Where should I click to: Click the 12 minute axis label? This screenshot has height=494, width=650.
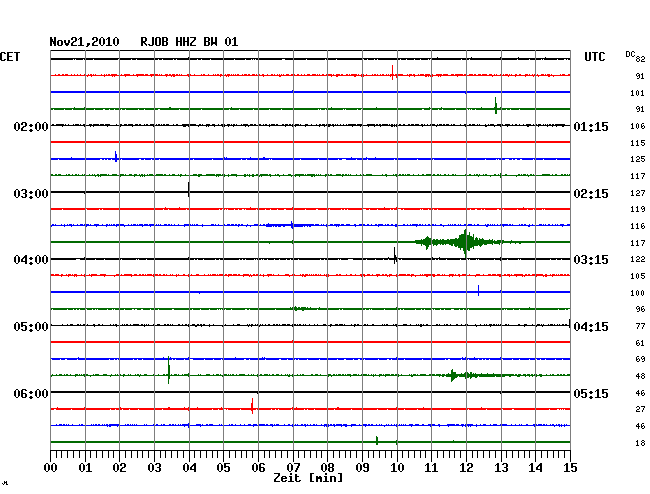[x=466, y=467]
